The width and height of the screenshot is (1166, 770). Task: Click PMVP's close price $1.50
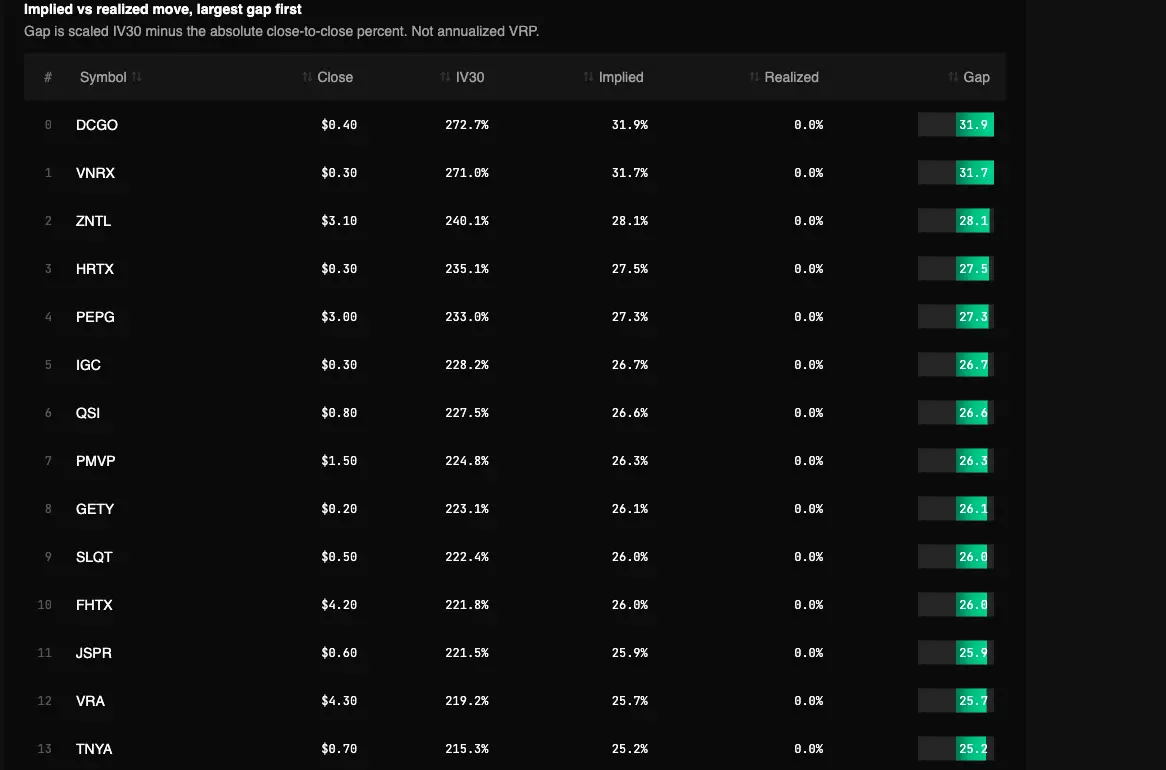click(x=339, y=461)
